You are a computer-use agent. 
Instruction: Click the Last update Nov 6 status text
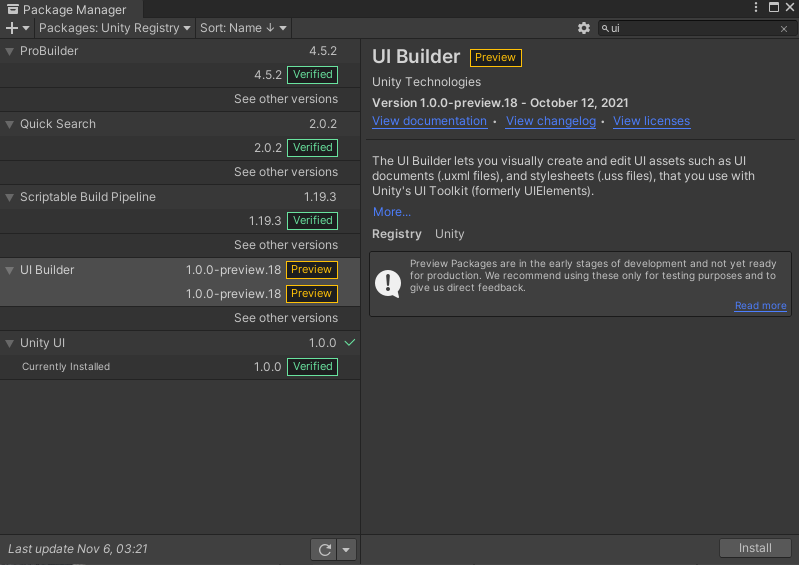(78, 549)
